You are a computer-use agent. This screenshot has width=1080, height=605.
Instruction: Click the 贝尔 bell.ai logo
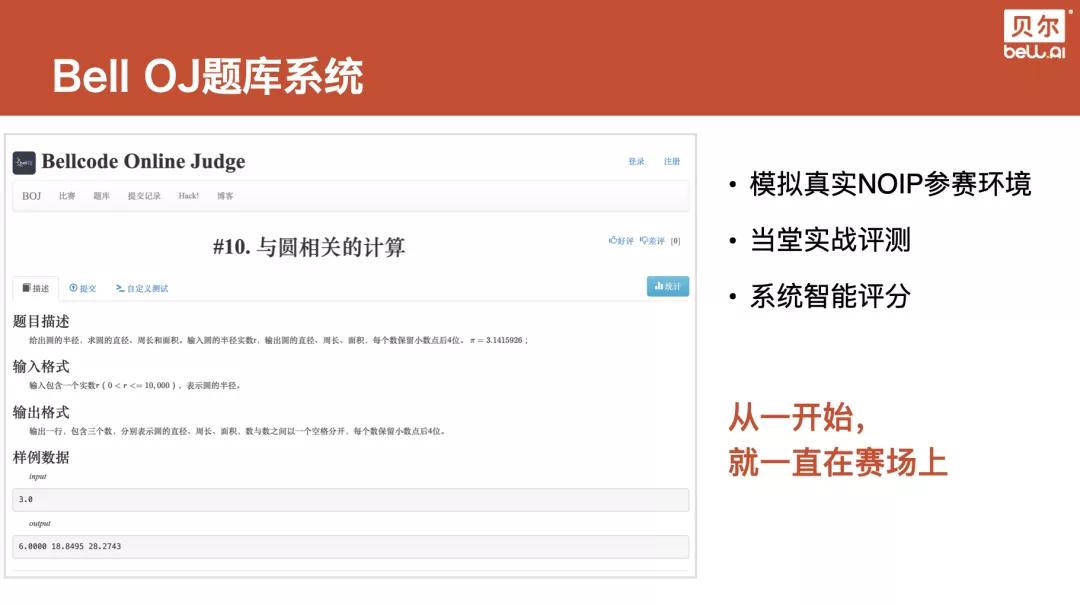coord(1035,34)
